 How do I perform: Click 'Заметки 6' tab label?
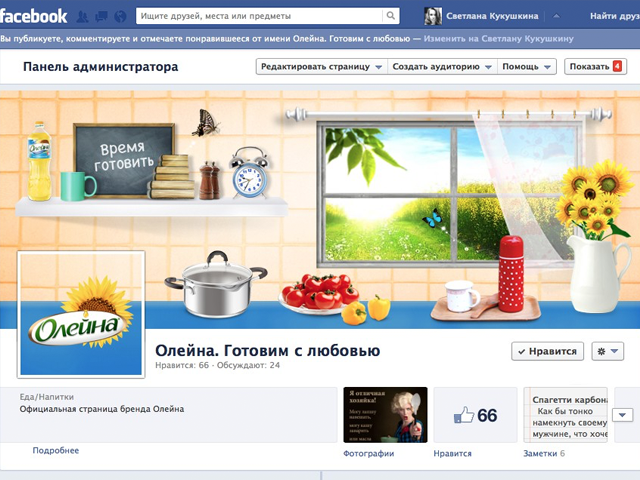pos(544,453)
